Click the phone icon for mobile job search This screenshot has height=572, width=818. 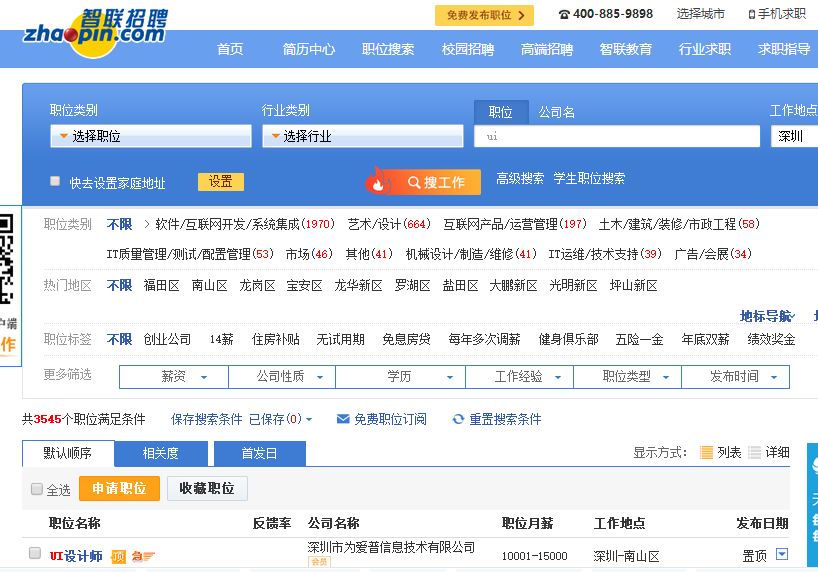[751, 14]
